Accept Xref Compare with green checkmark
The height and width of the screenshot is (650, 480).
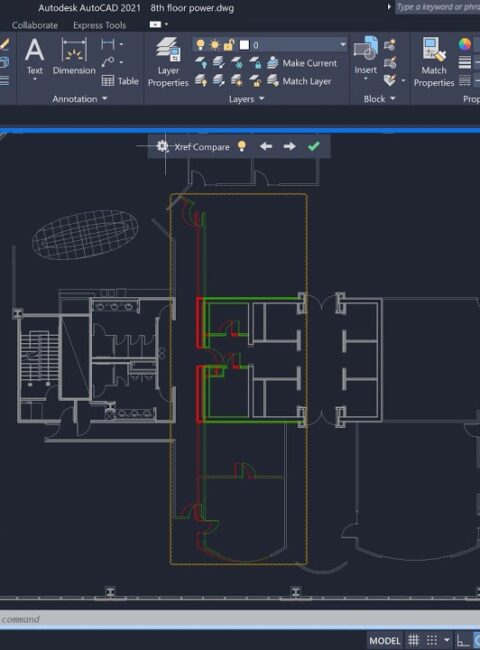pyautogui.click(x=314, y=146)
